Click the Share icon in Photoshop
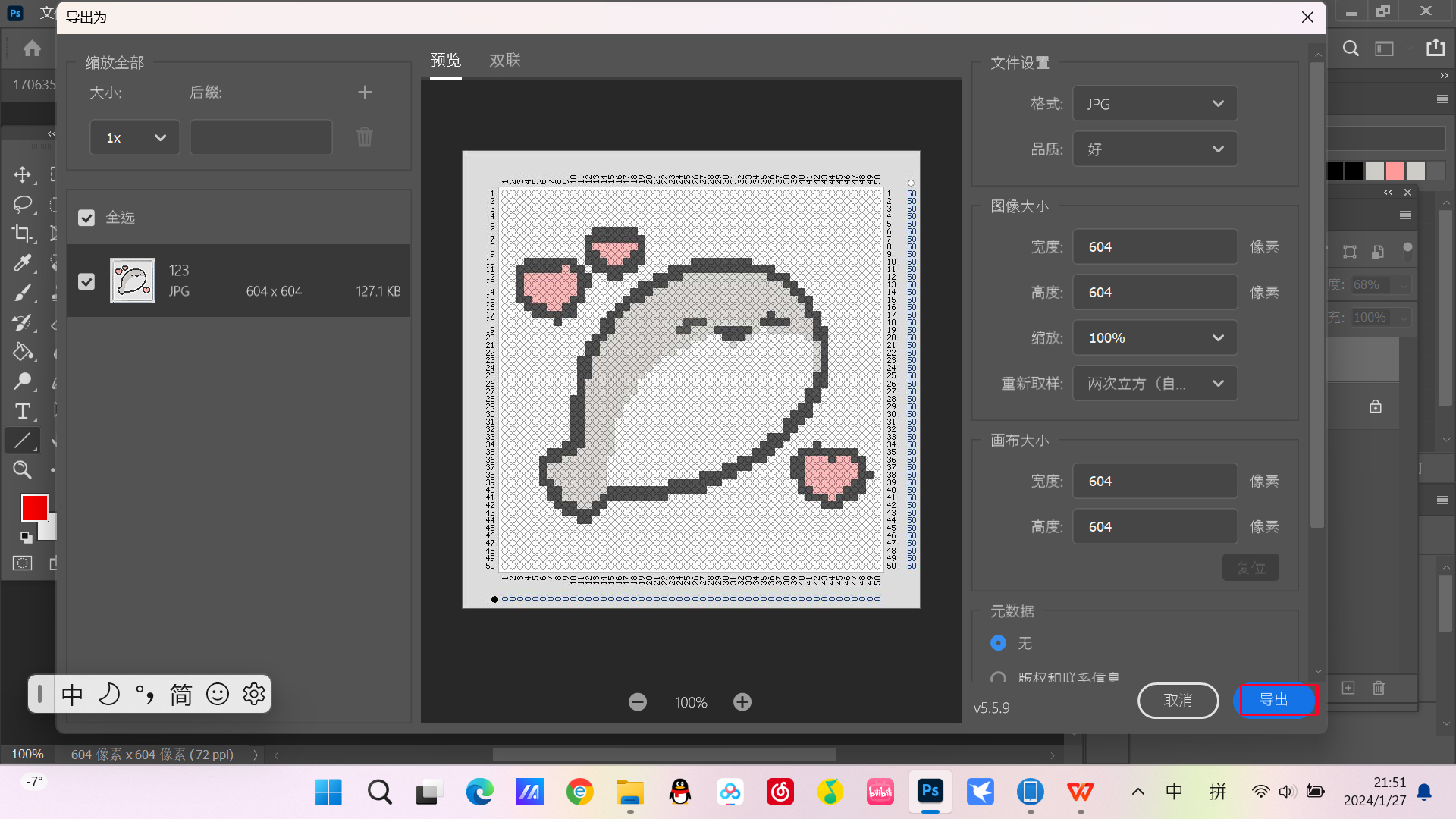This screenshot has height=819, width=1456. point(1436,48)
